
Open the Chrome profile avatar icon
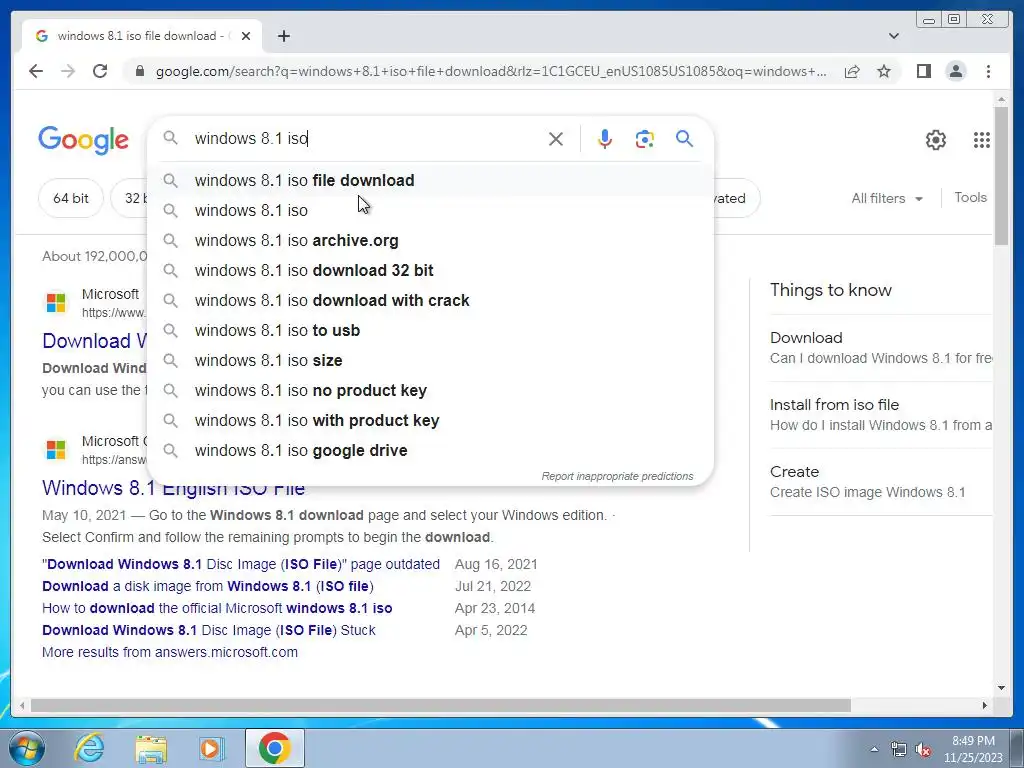(955, 71)
